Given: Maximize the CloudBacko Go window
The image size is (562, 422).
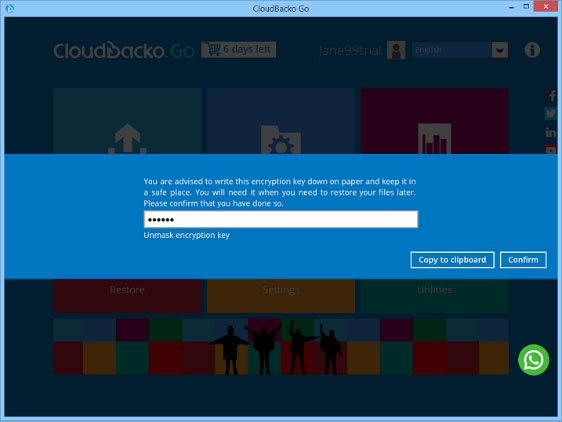Looking at the screenshot, I should click(x=526, y=6).
